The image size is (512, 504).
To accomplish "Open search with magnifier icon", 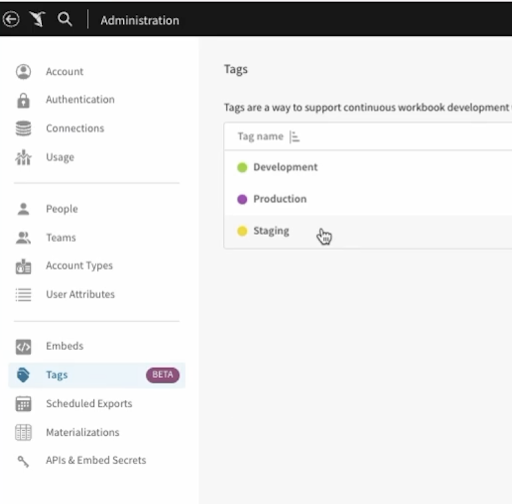I will click(x=65, y=19).
